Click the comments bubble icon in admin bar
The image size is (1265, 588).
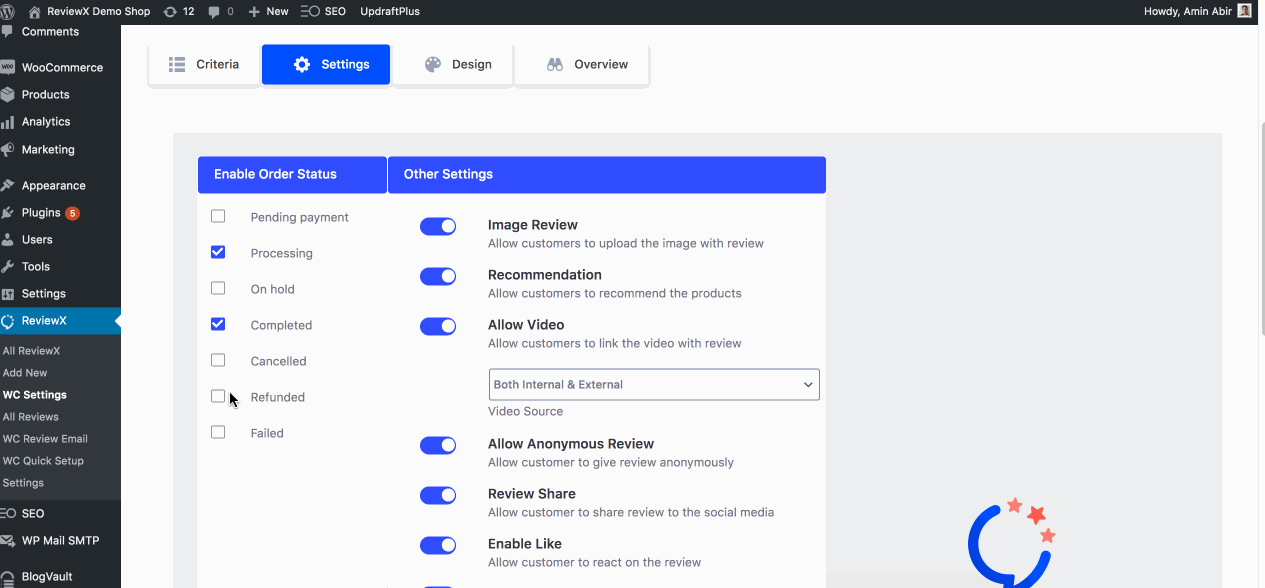coord(214,11)
